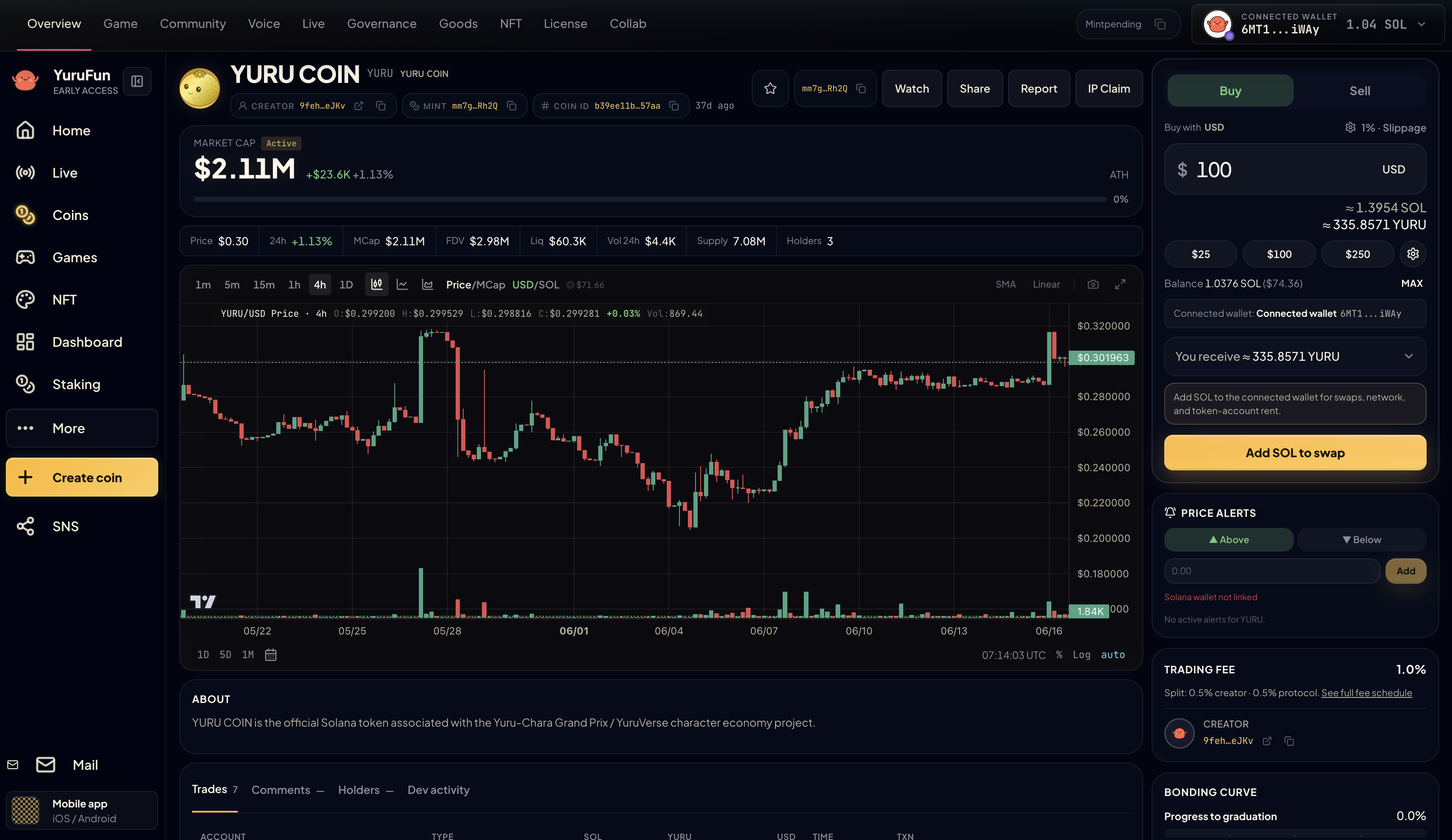Viewport: 1452px width, 840px height.
Task: Take a chart snapshot with camera icon
Action: pos(1093,285)
